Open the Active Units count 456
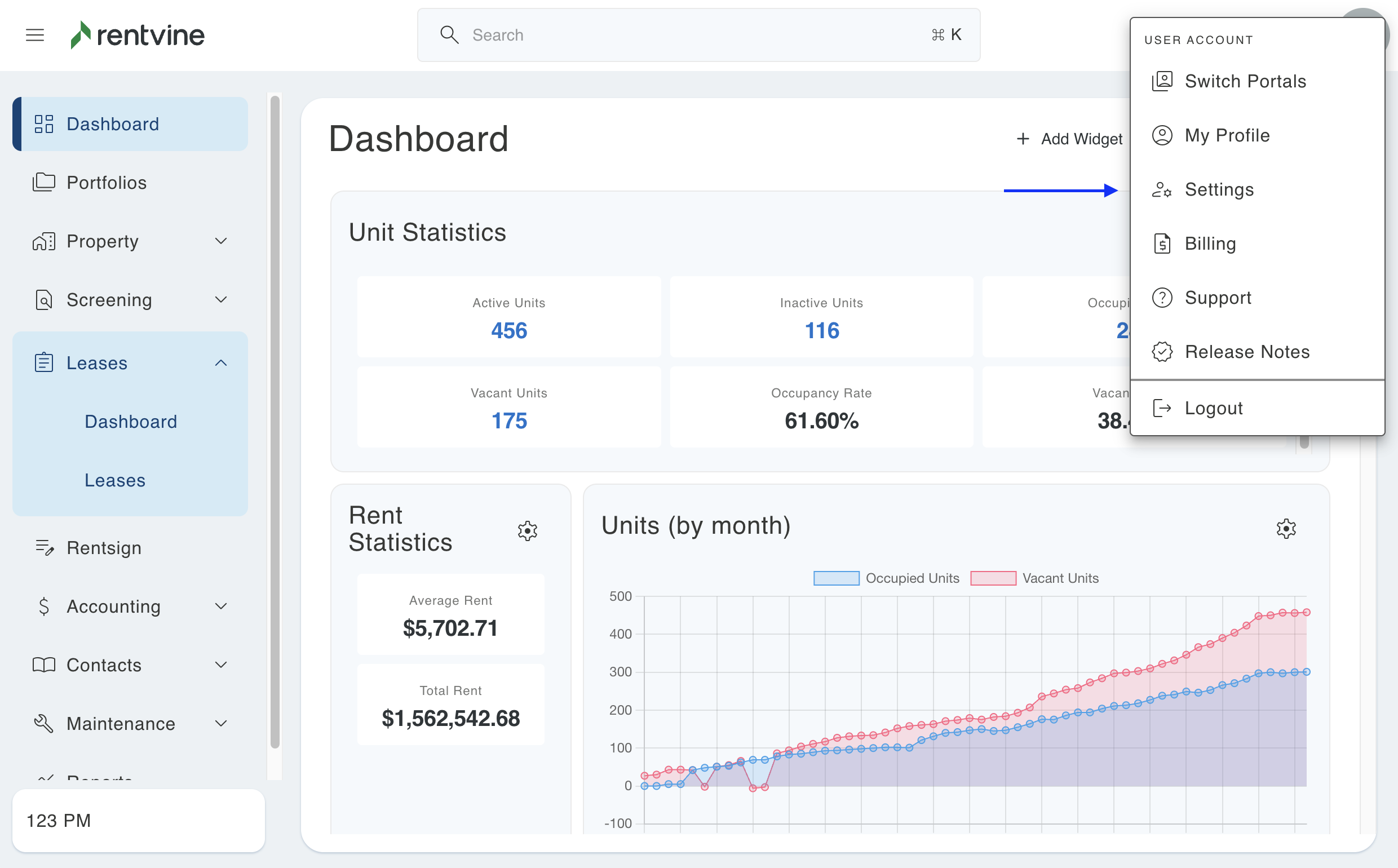1398x868 pixels. [x=508, y=331]
